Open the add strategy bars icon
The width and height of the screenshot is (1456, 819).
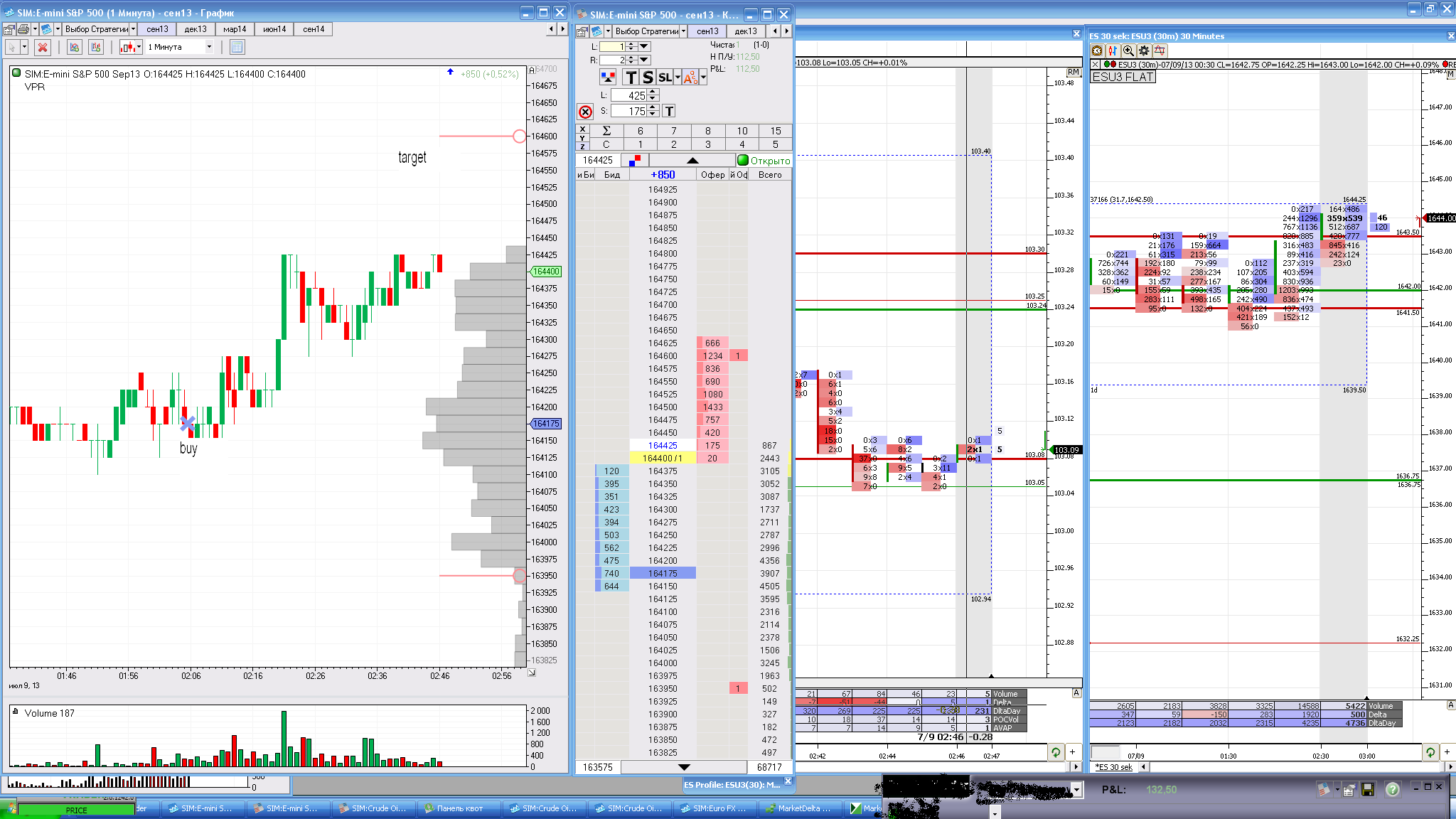click(97, 47)
